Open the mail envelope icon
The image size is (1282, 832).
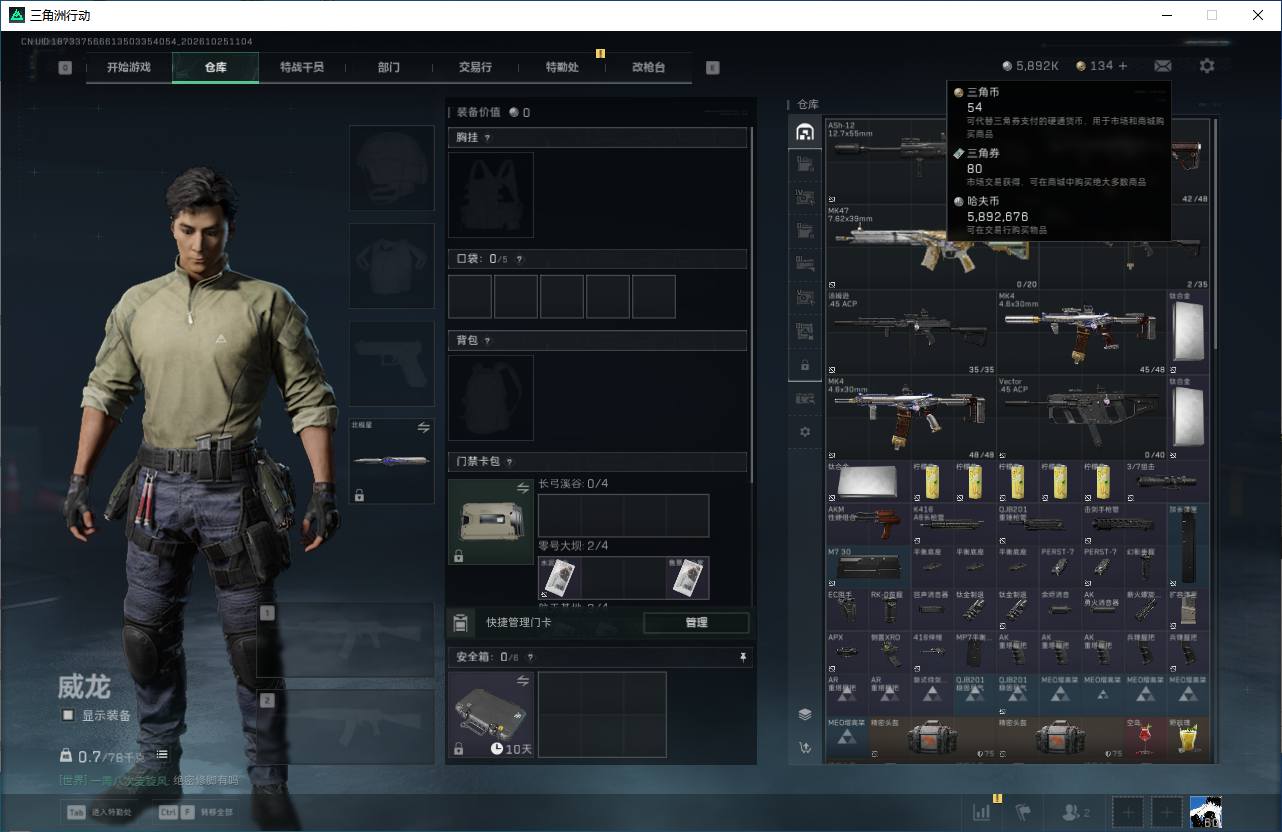click(1162, 66)
